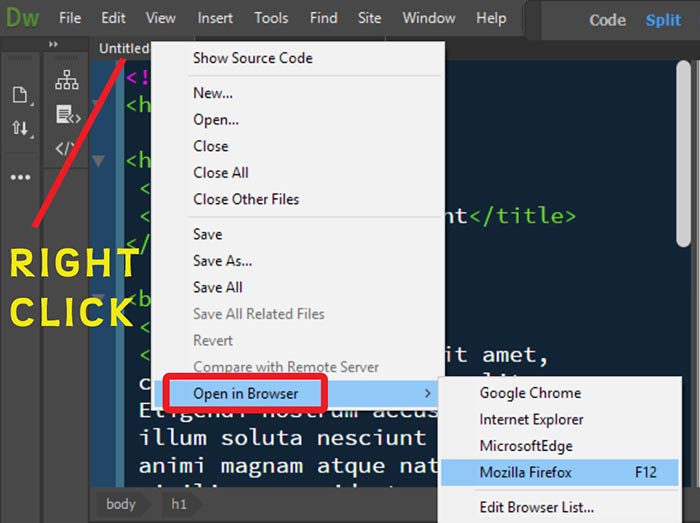The width and height of the screenshot is (700, 523).
Task: Select Close All
Action: [221, 173]
